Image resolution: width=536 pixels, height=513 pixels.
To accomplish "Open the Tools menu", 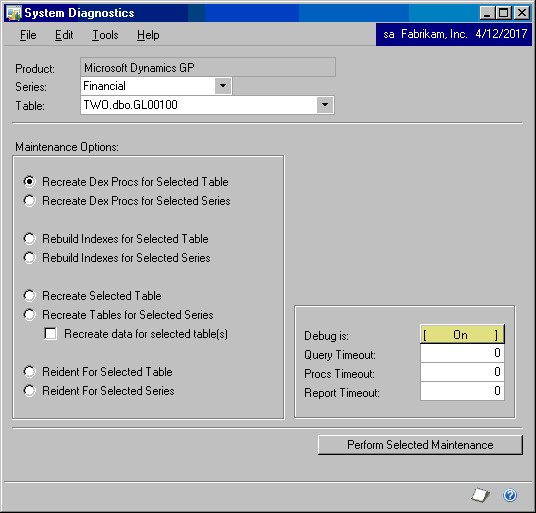I will 105,35.
